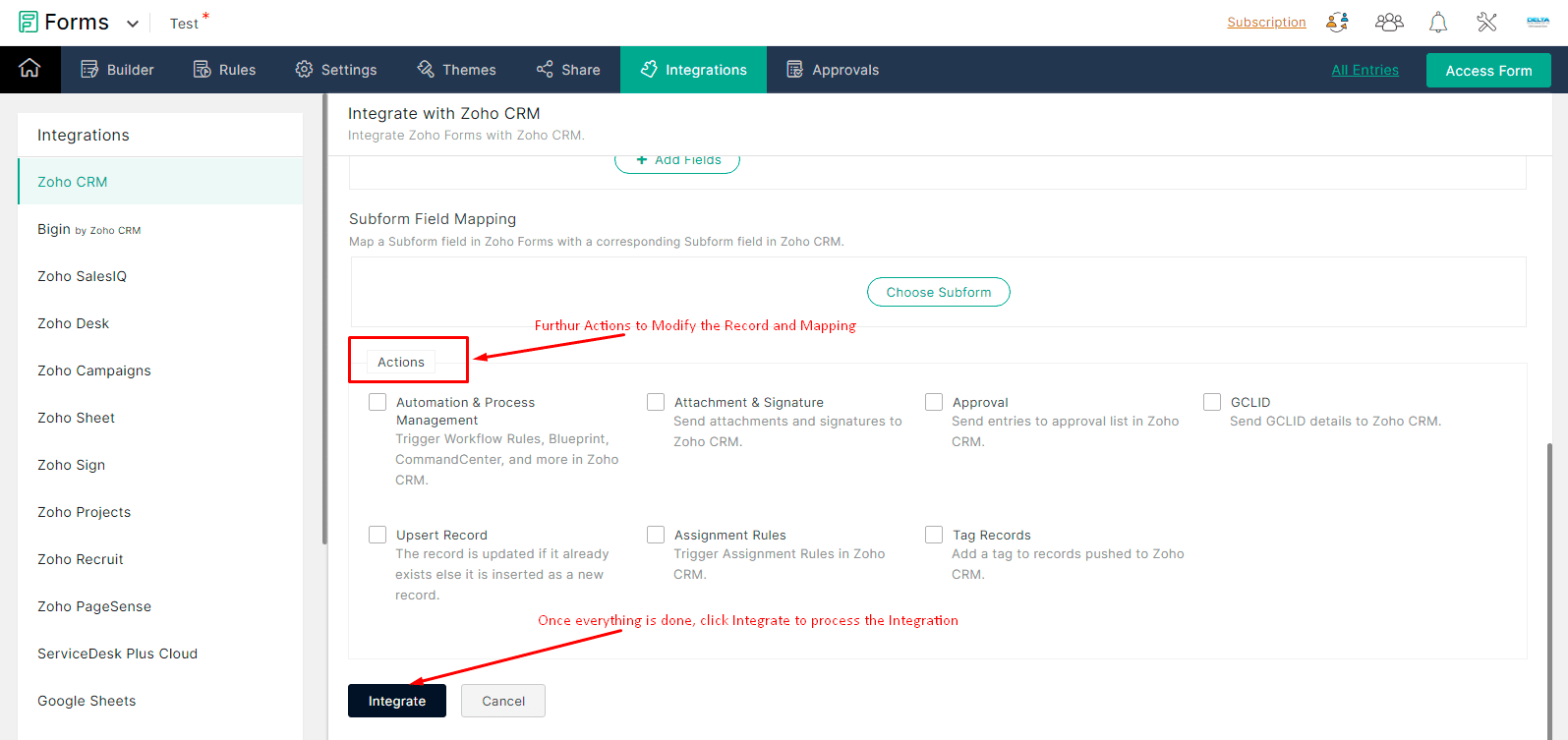The width and height of the screenshot is (1568, 740).
Task: Enable the GCLID checkbox
Action: coord(1212,402)
